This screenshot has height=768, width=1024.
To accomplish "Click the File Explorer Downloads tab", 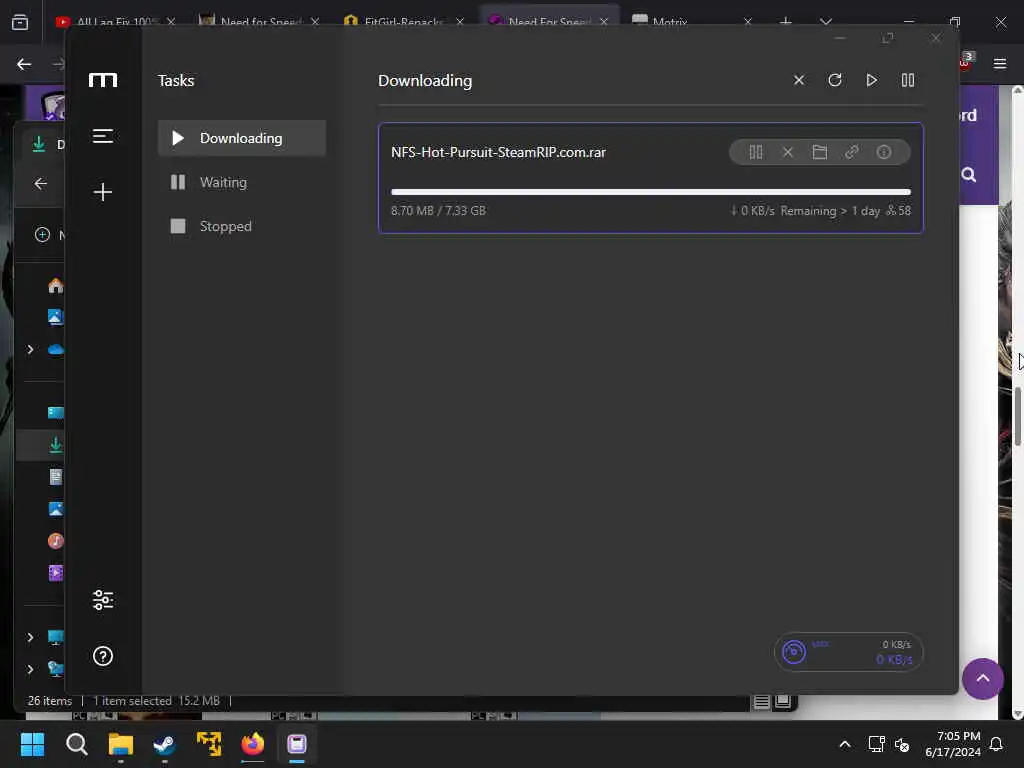I will click(41, 144).
